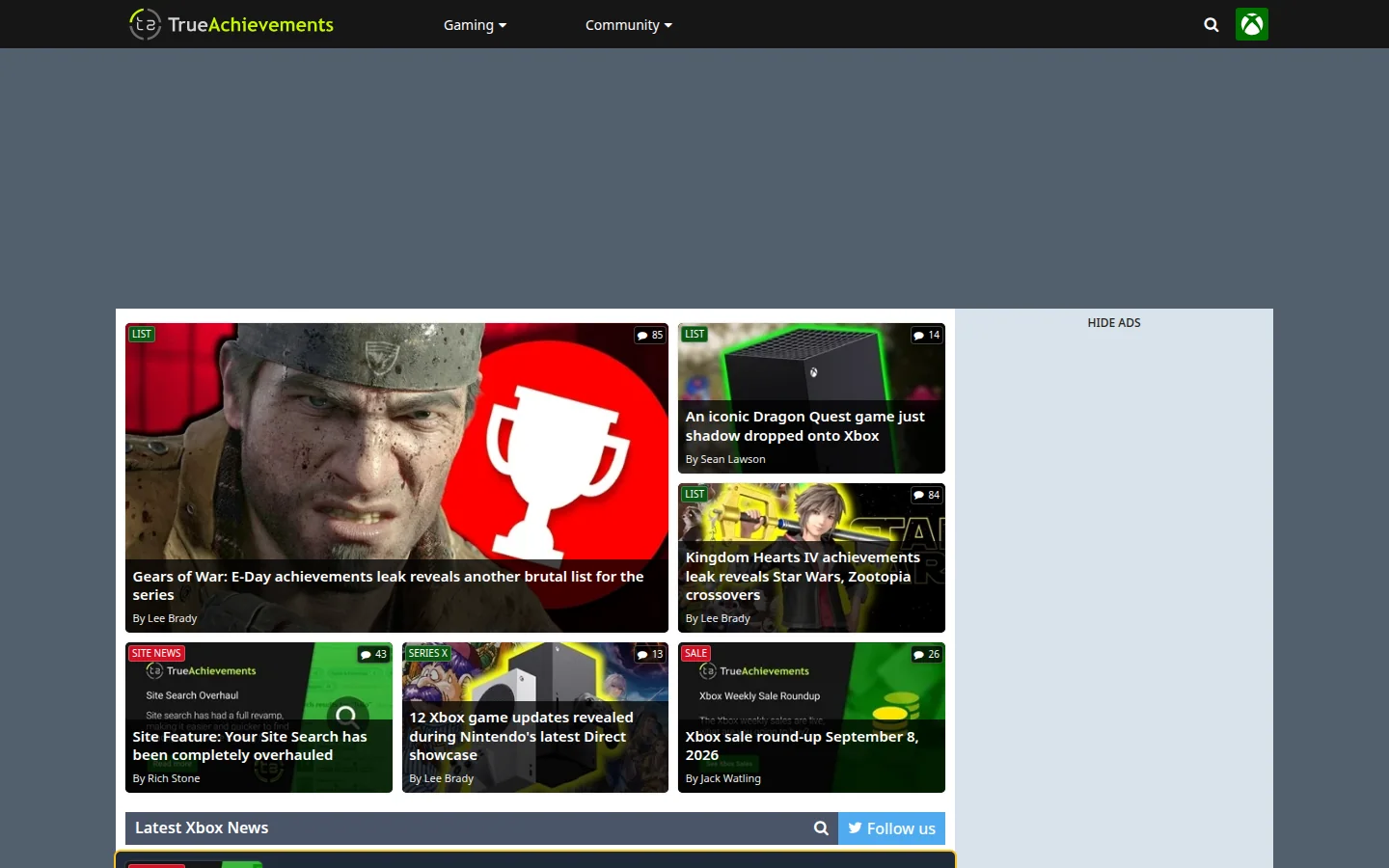Click author name By Jack Watling
The height and width of the screenshot is (868, 1389).
(x=723, y=778)
